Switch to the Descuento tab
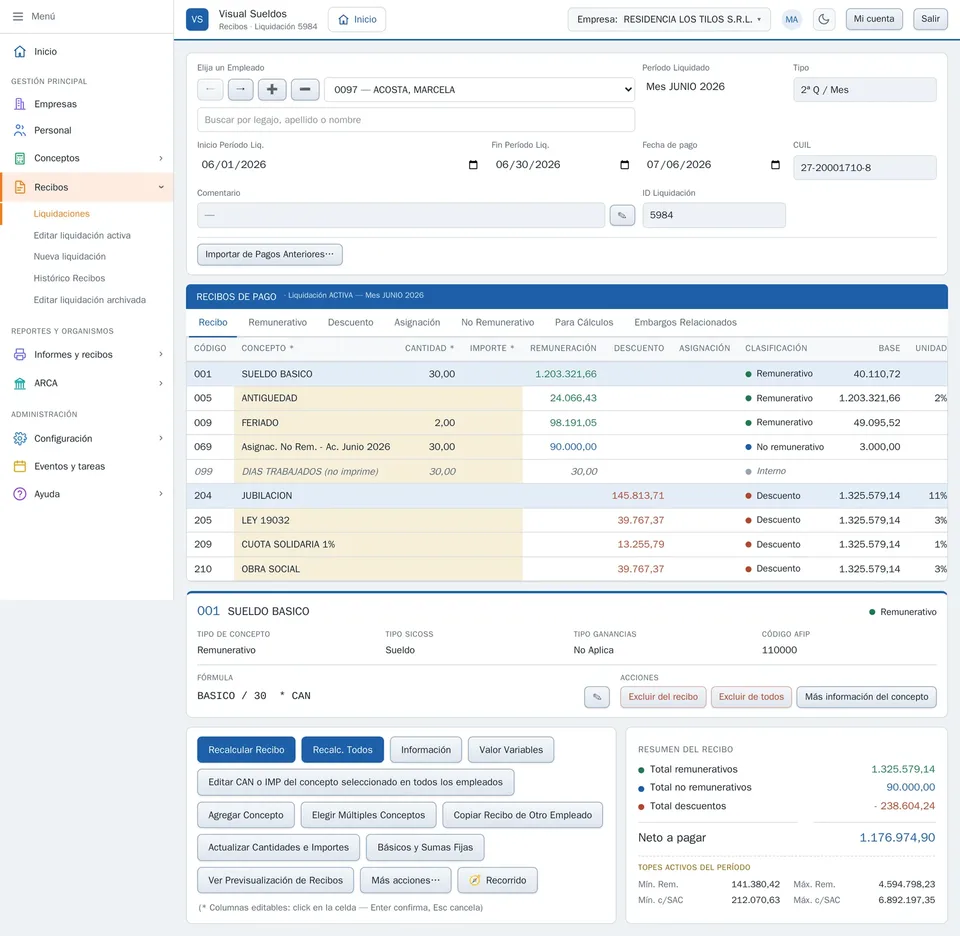Viewport: 960px width, 936px height. click(x=350, y=323)
